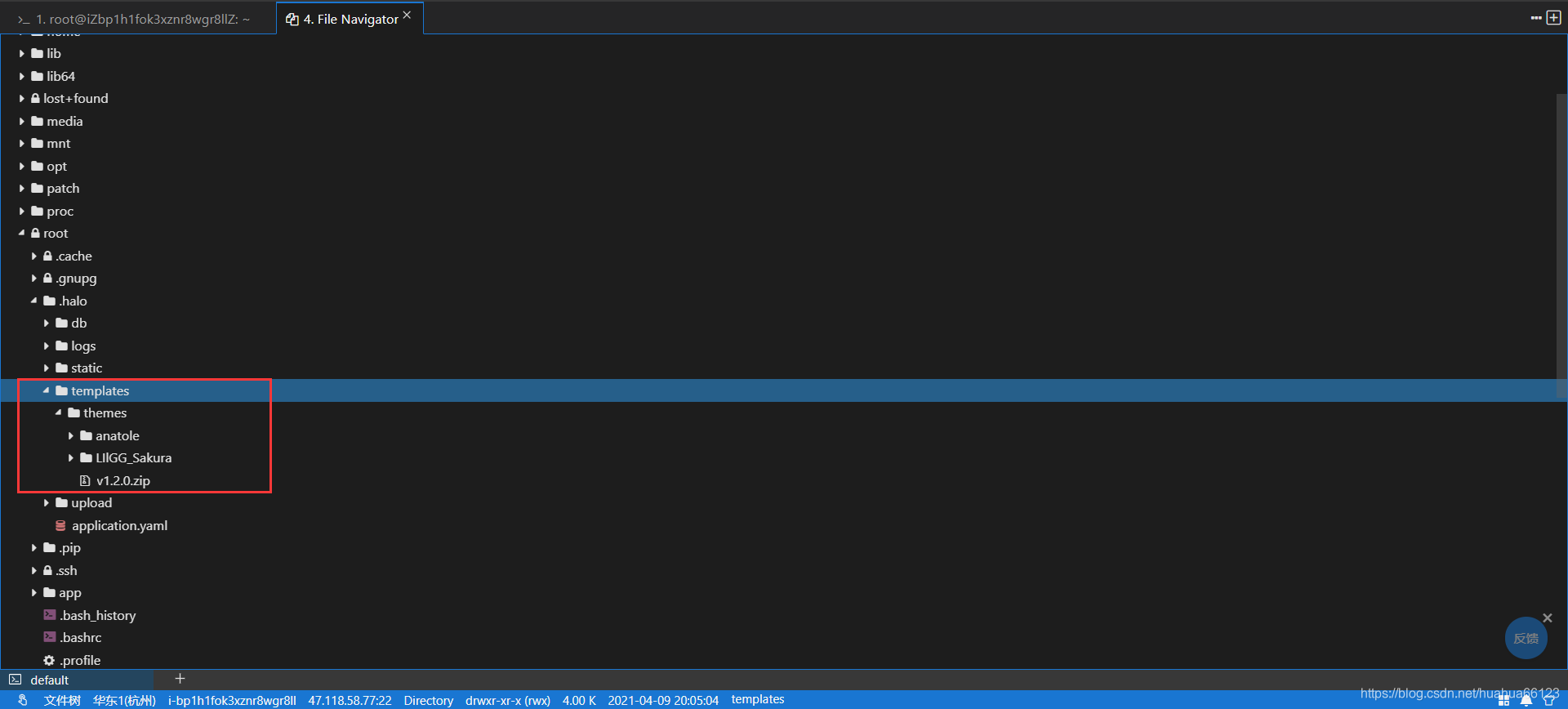This screenshot has height=709, width=1568.
Task: Dismiss the feedback bubble with X
Action: coord(1547,618)
